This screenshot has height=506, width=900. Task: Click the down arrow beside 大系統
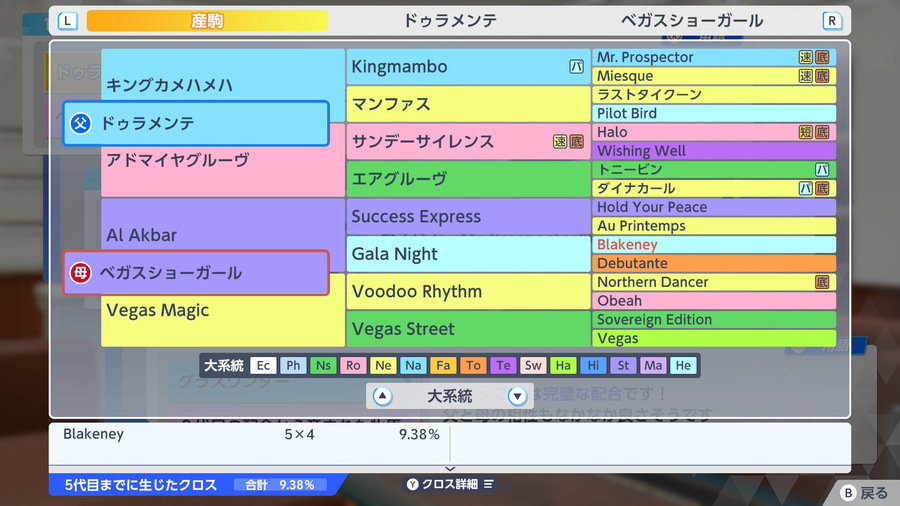coord(517,396)
